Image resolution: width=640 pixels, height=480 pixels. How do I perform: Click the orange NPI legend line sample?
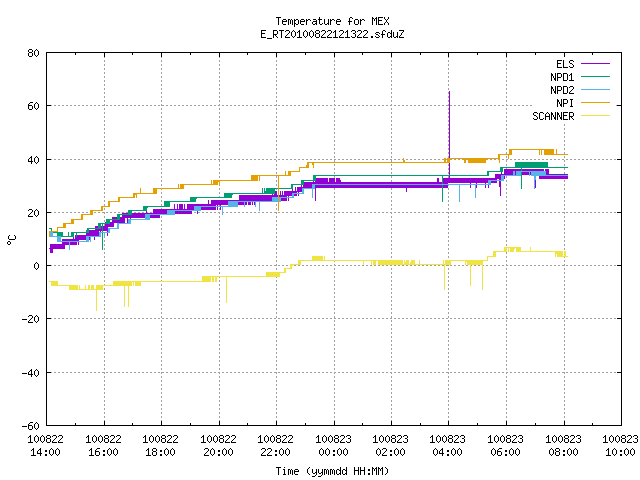[x=595, y=103]
